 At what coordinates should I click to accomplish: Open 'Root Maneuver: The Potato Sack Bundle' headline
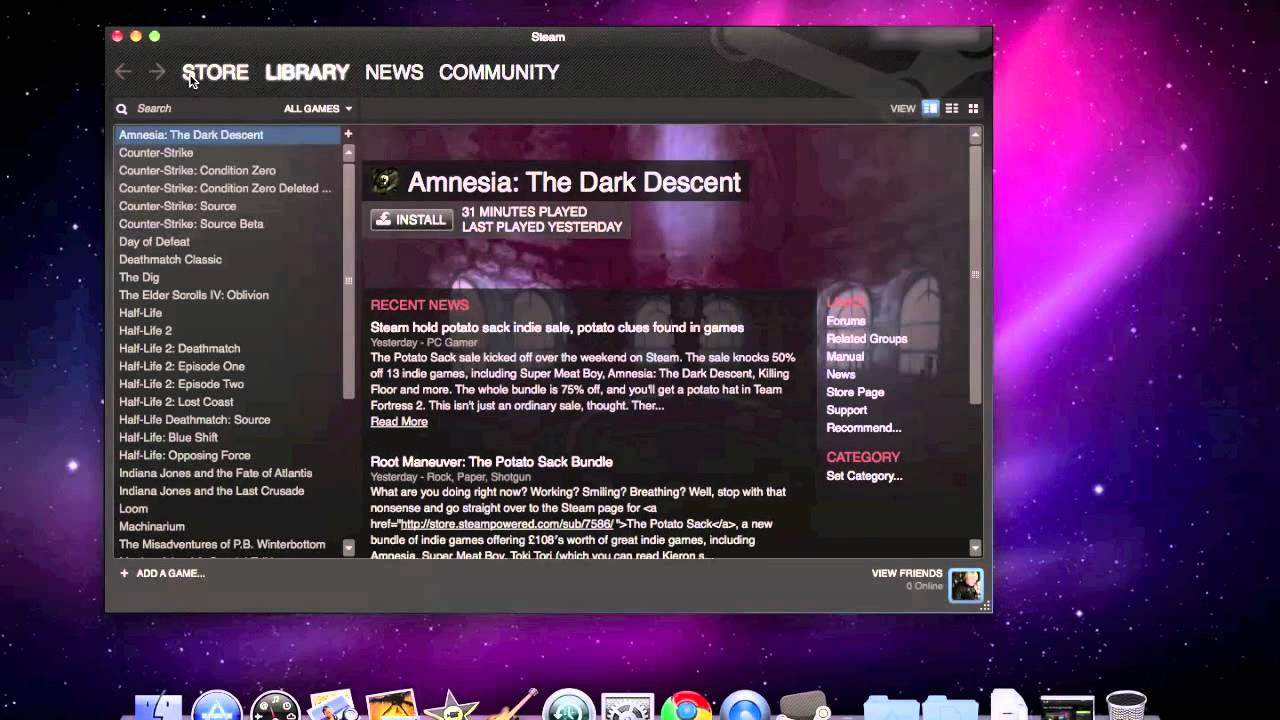tap(491, 461)
